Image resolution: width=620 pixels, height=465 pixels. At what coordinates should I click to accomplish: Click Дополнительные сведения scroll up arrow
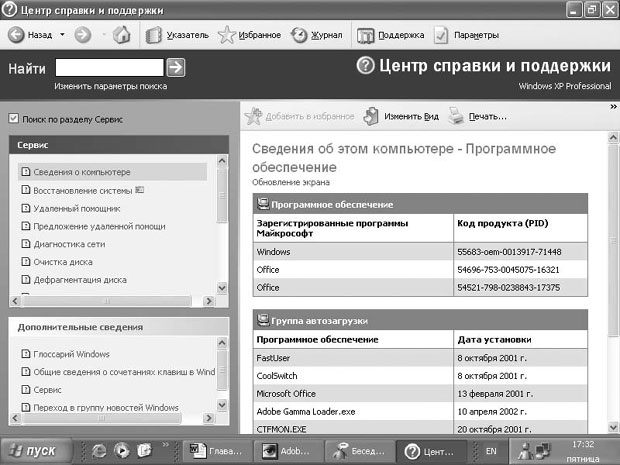[222, 343]
